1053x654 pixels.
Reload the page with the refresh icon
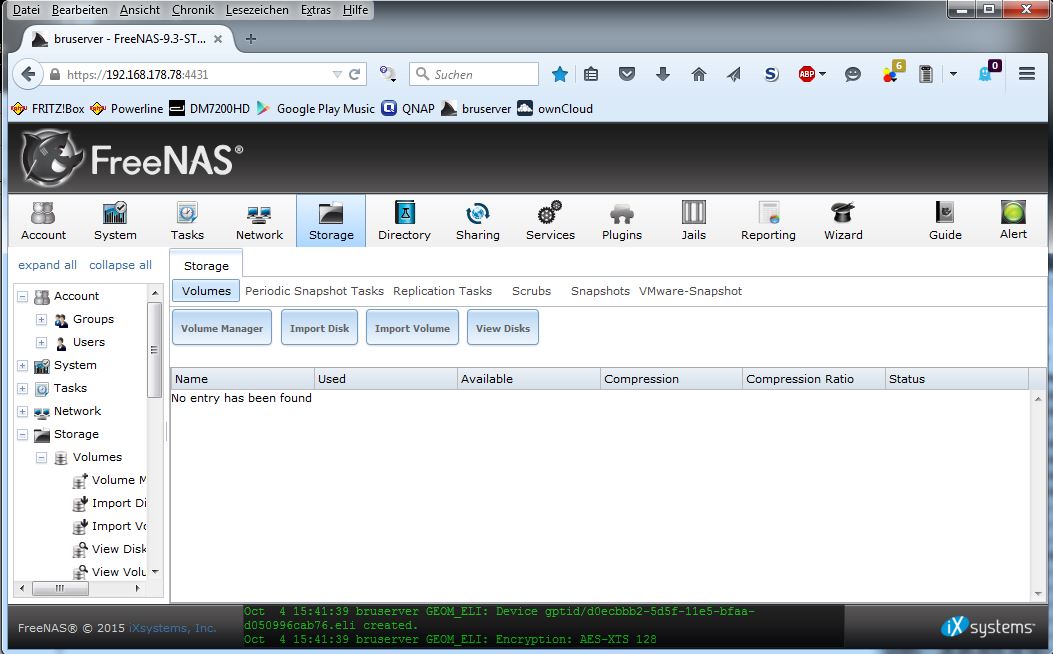point(355,75)
